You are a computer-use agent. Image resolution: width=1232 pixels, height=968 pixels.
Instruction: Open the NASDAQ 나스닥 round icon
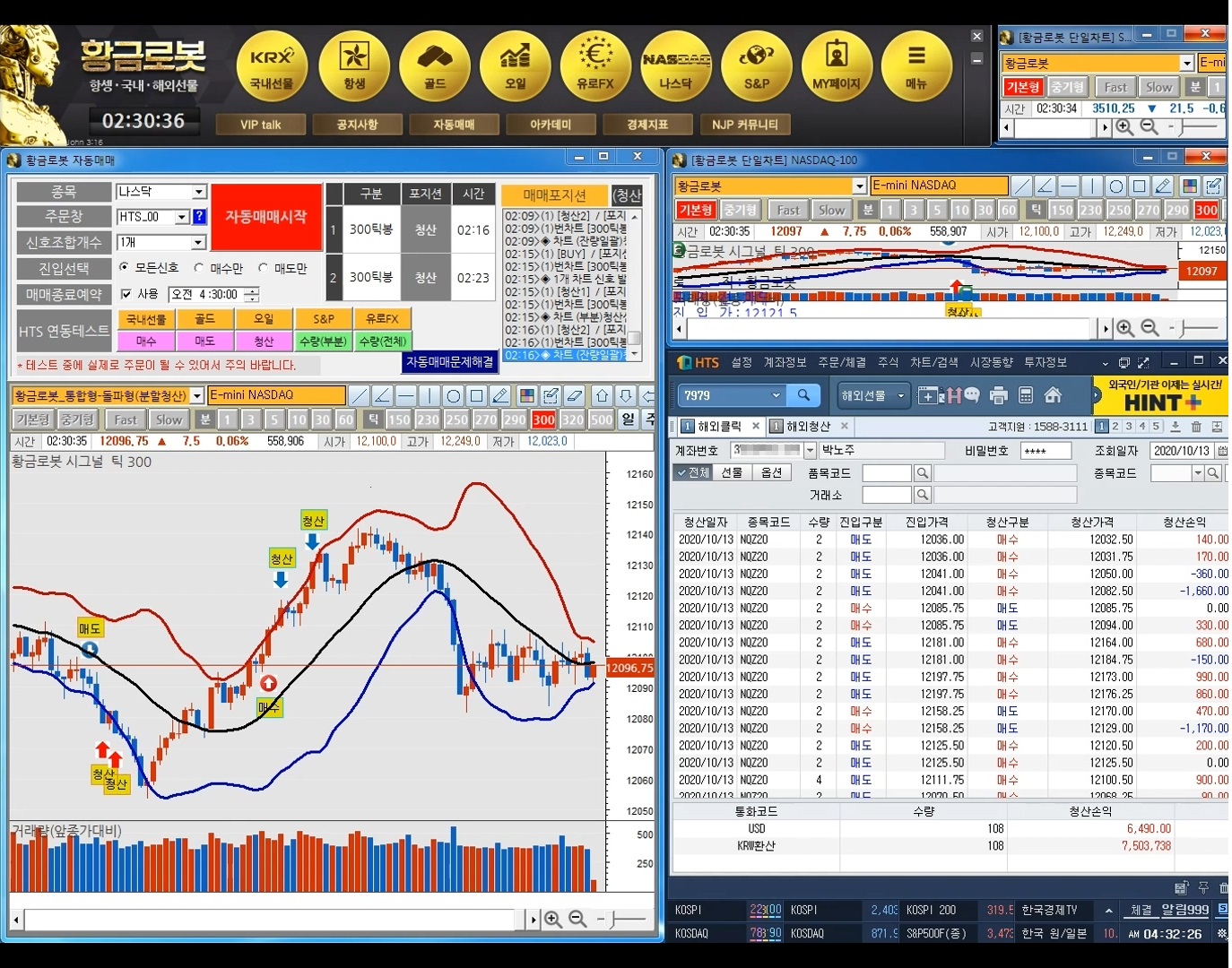676,65
